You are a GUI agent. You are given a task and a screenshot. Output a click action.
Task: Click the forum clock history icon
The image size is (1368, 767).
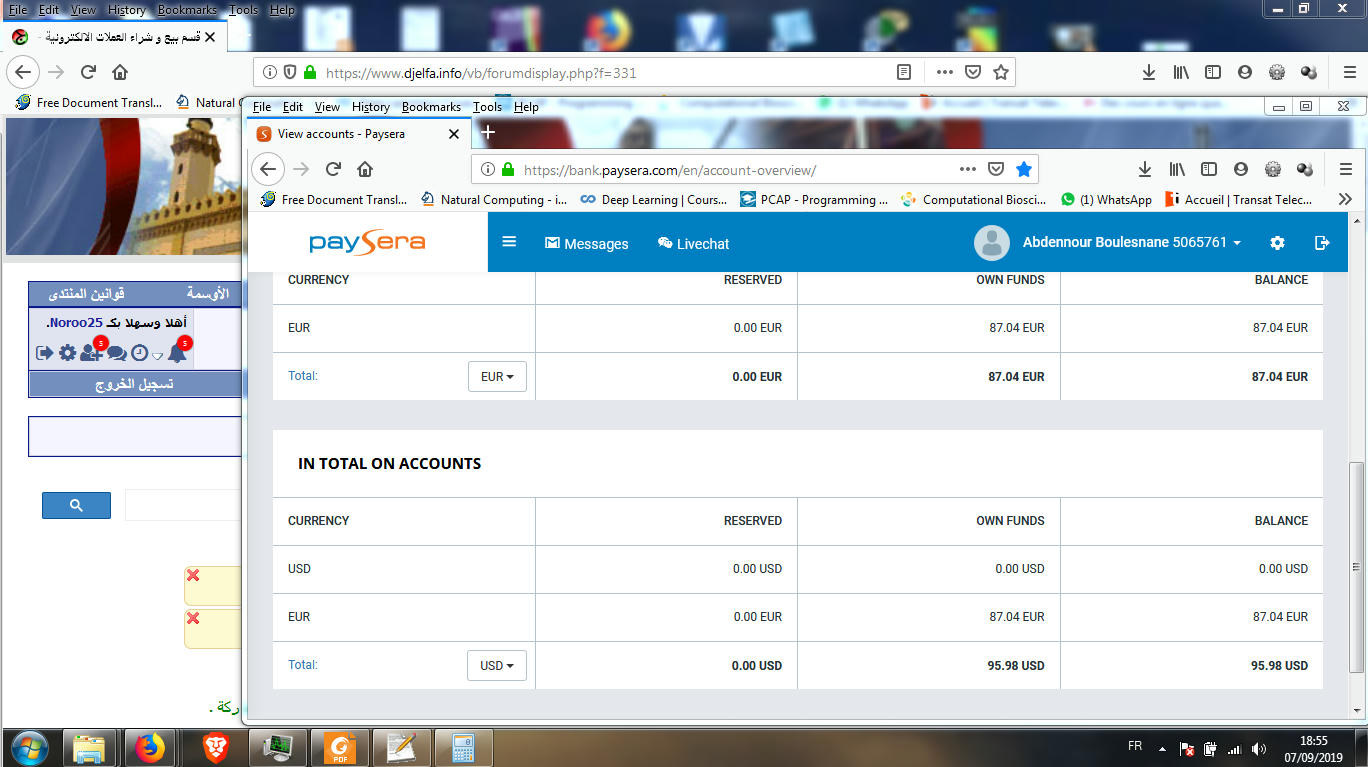140,353
